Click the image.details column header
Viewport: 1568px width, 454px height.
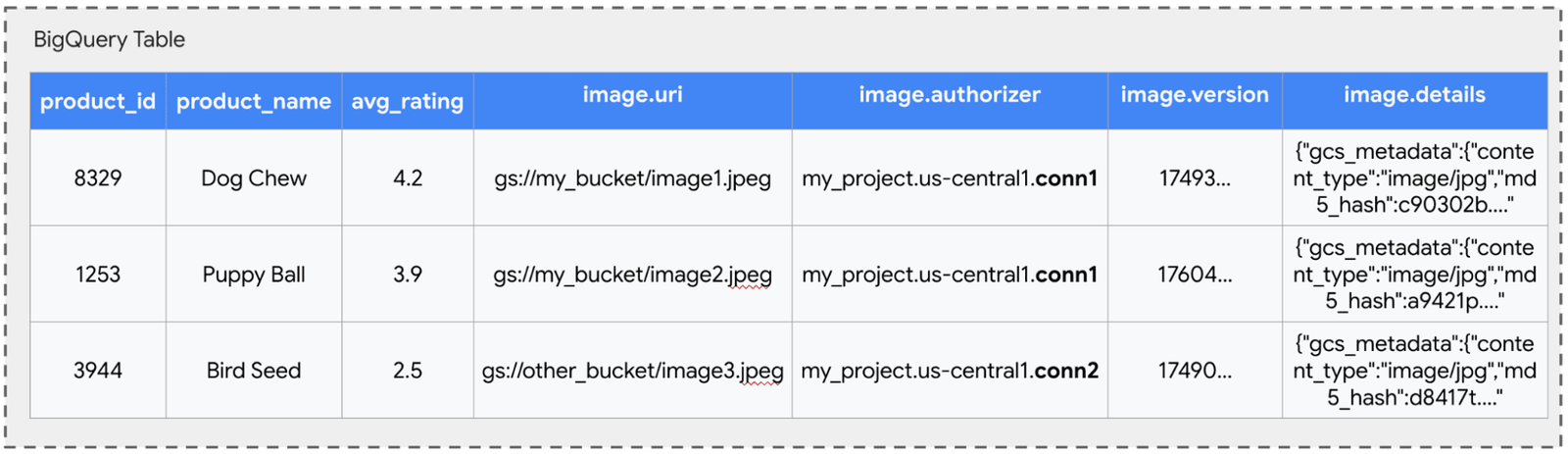point(1414,95)
